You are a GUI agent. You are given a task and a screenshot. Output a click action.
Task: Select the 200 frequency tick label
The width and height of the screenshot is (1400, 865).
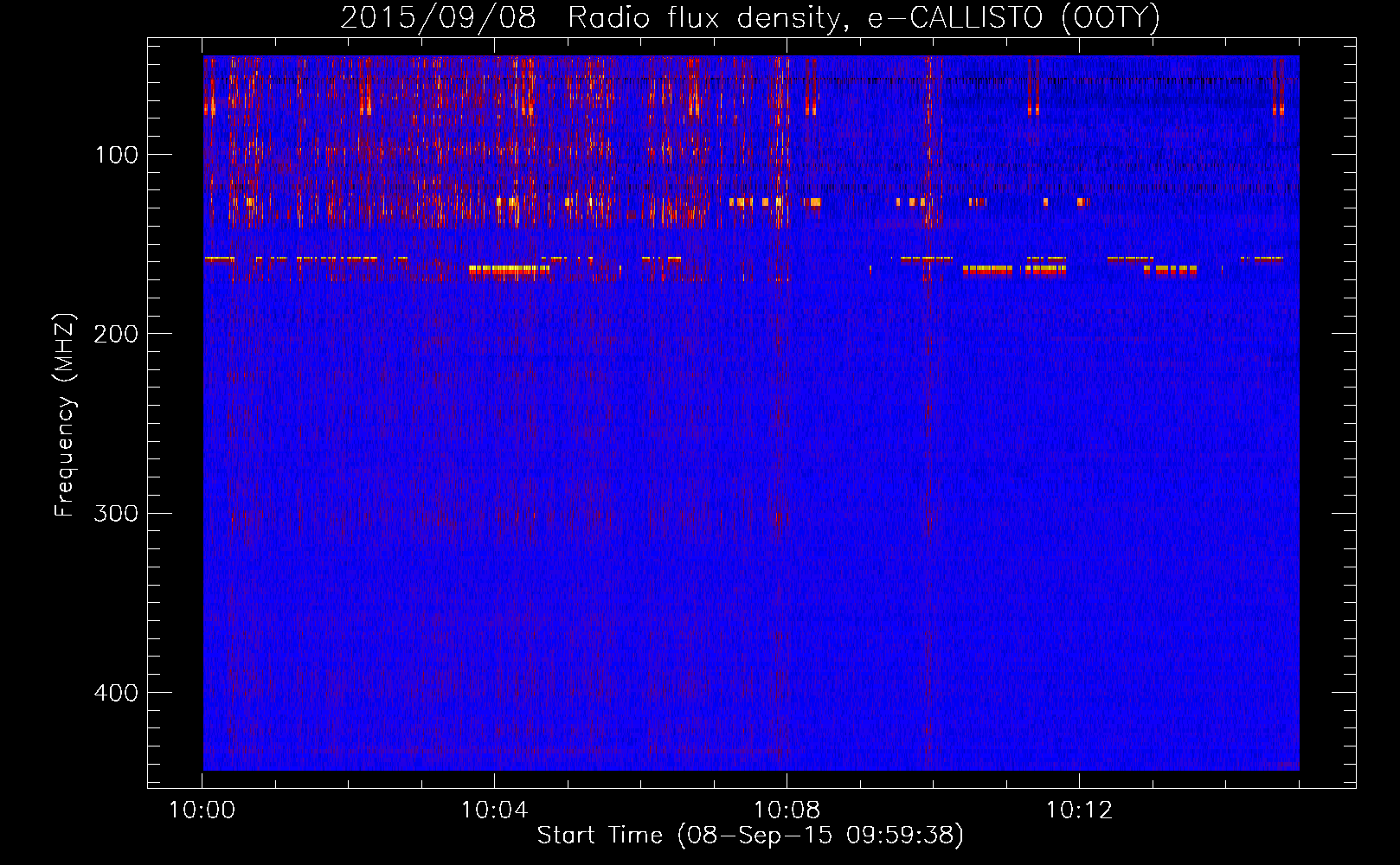(116, 334)
